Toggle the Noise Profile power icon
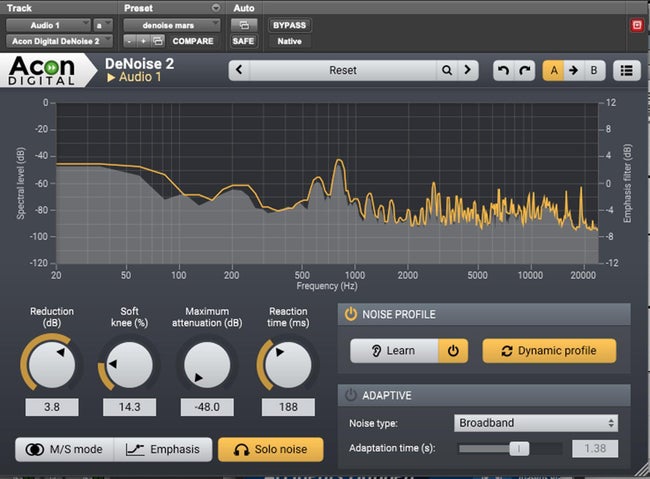 pyautogui.click(x=351, y=314)
